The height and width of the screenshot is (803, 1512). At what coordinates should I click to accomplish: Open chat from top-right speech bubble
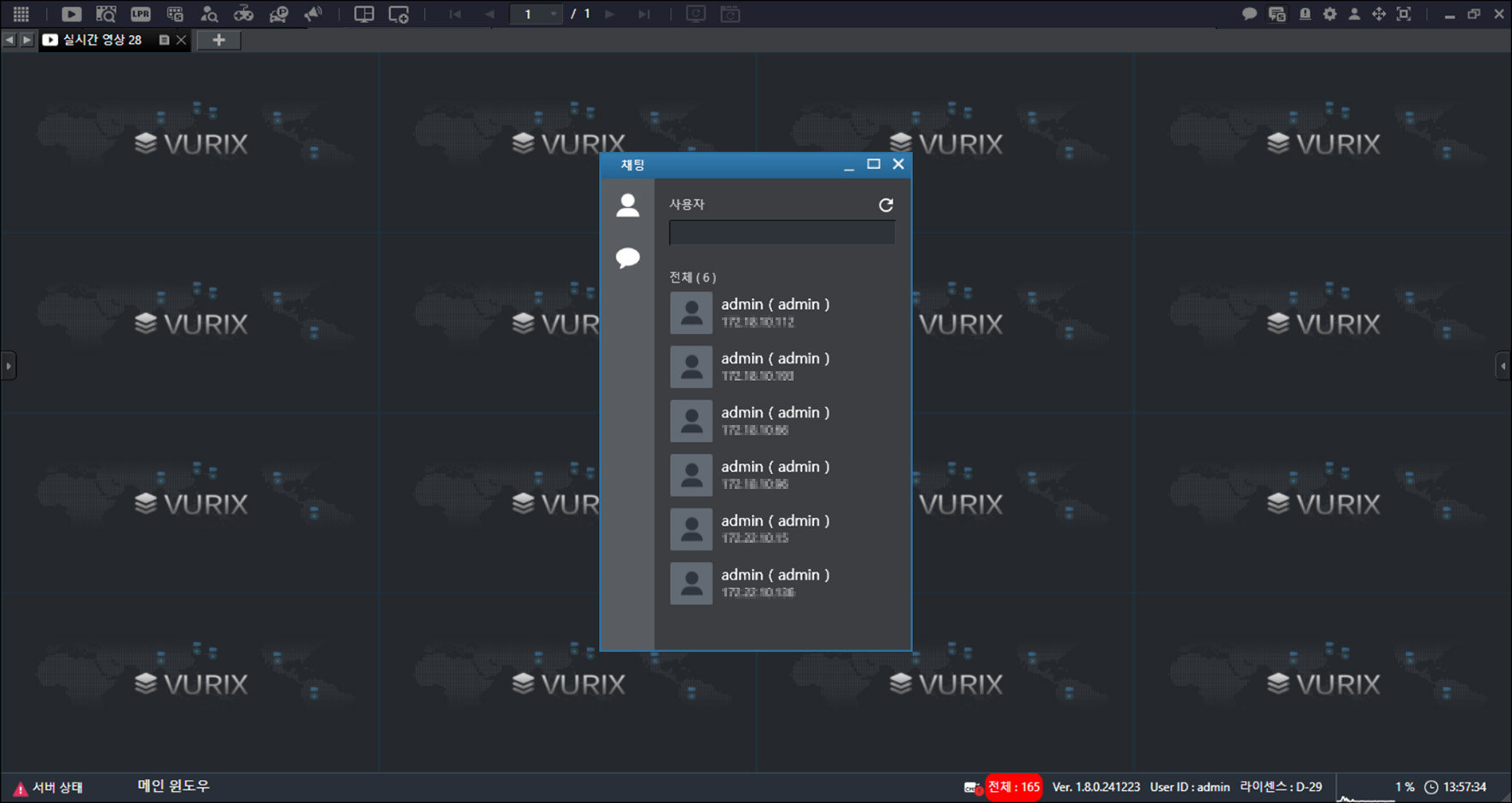[x=1249, y=14]
